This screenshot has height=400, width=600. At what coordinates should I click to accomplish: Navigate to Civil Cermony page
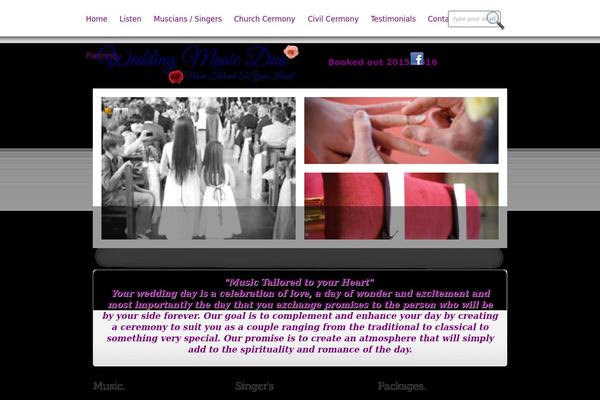[x=333, y=19]
